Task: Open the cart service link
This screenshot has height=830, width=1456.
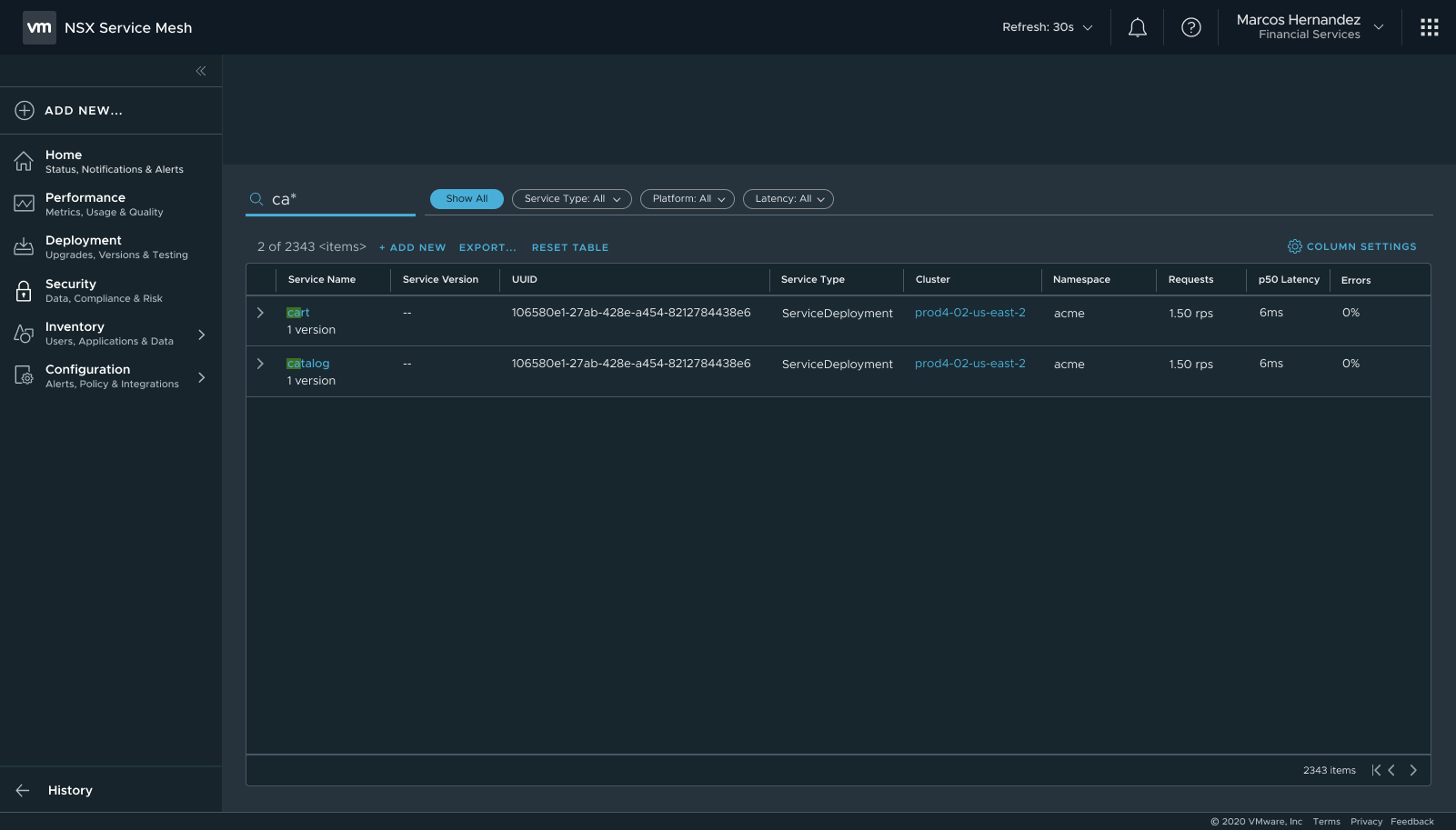Action: [x=298, y=313]
